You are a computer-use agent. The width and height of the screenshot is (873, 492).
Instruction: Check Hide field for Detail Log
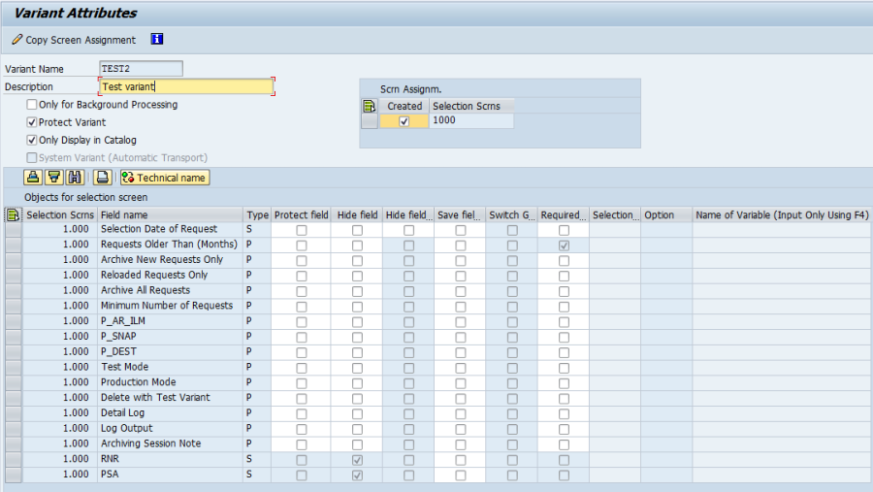[x=357, y=414]
